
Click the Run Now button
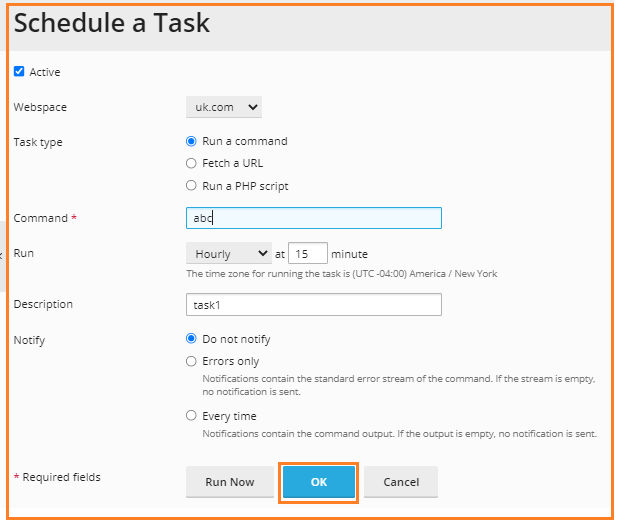point(230,482)
